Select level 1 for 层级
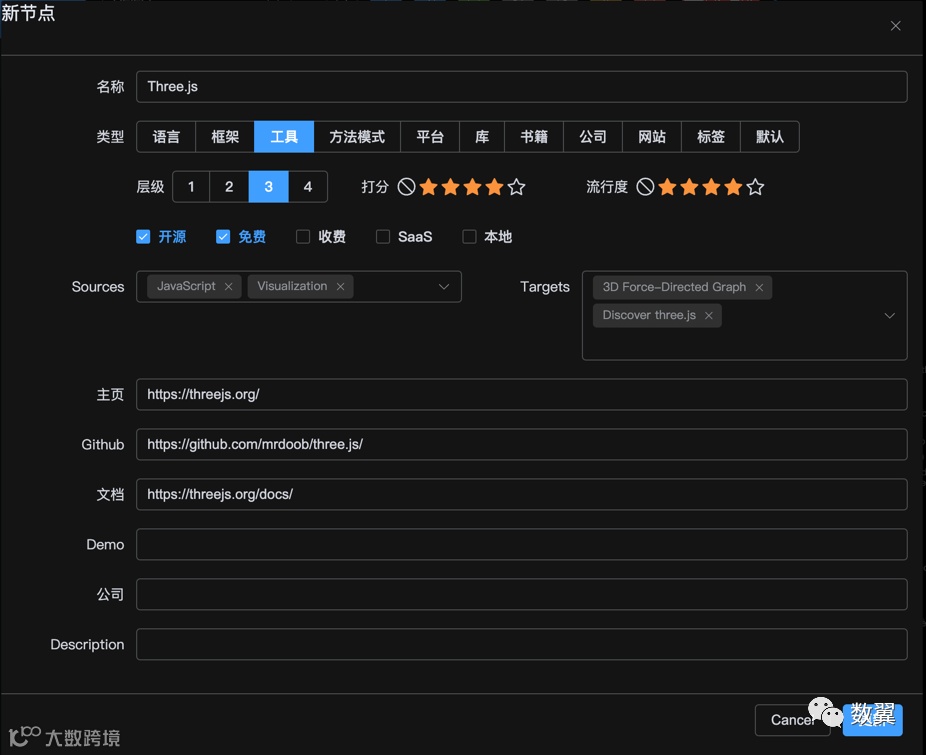This screenshot has width=926, height=755. tap(191, 187)
